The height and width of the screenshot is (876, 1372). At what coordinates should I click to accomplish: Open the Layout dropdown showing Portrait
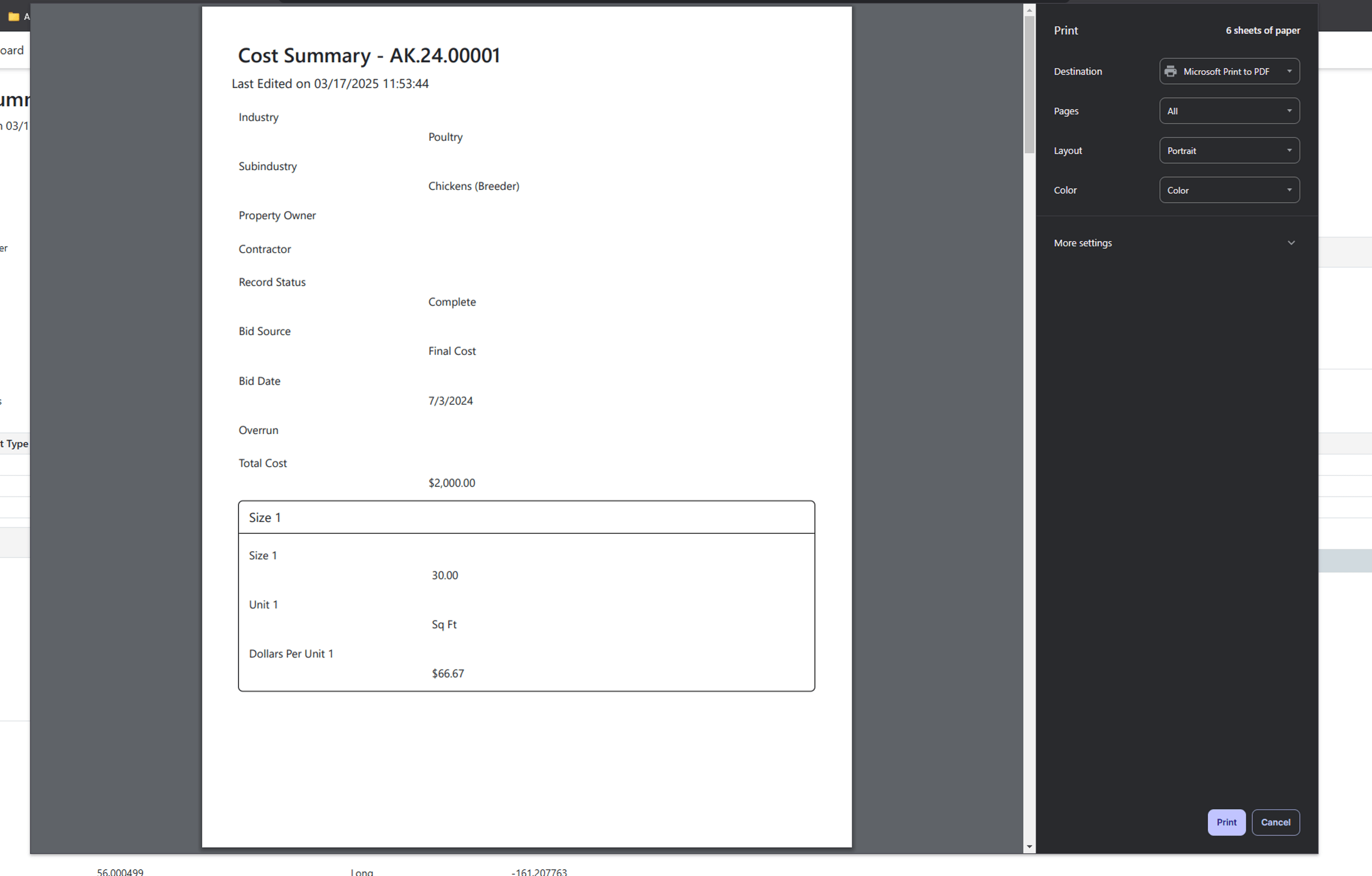pyautogui.click(x=1229, y=151)
